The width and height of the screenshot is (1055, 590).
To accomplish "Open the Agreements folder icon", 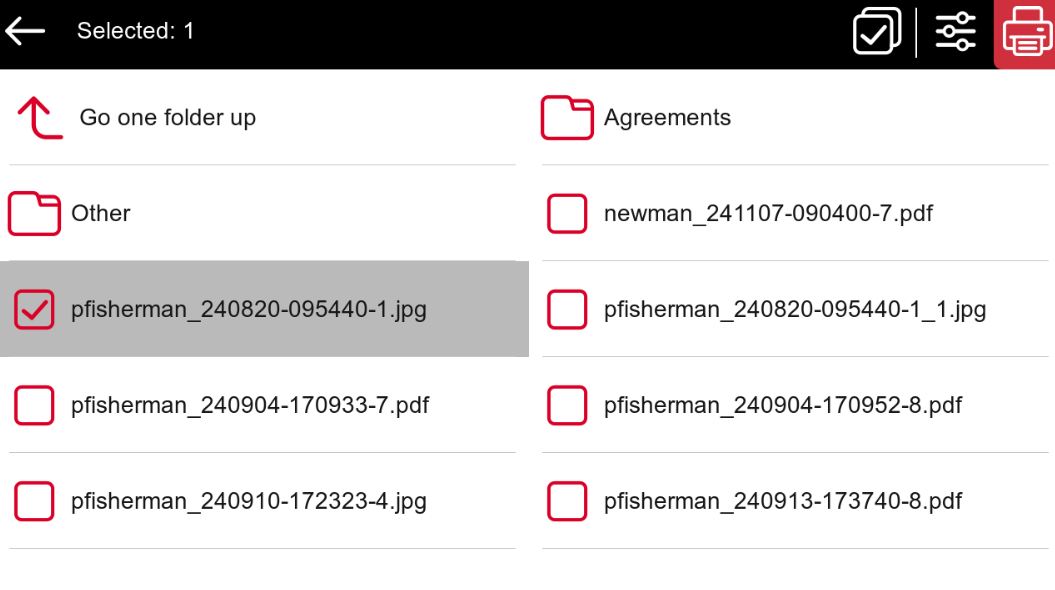I will point(567,118).
